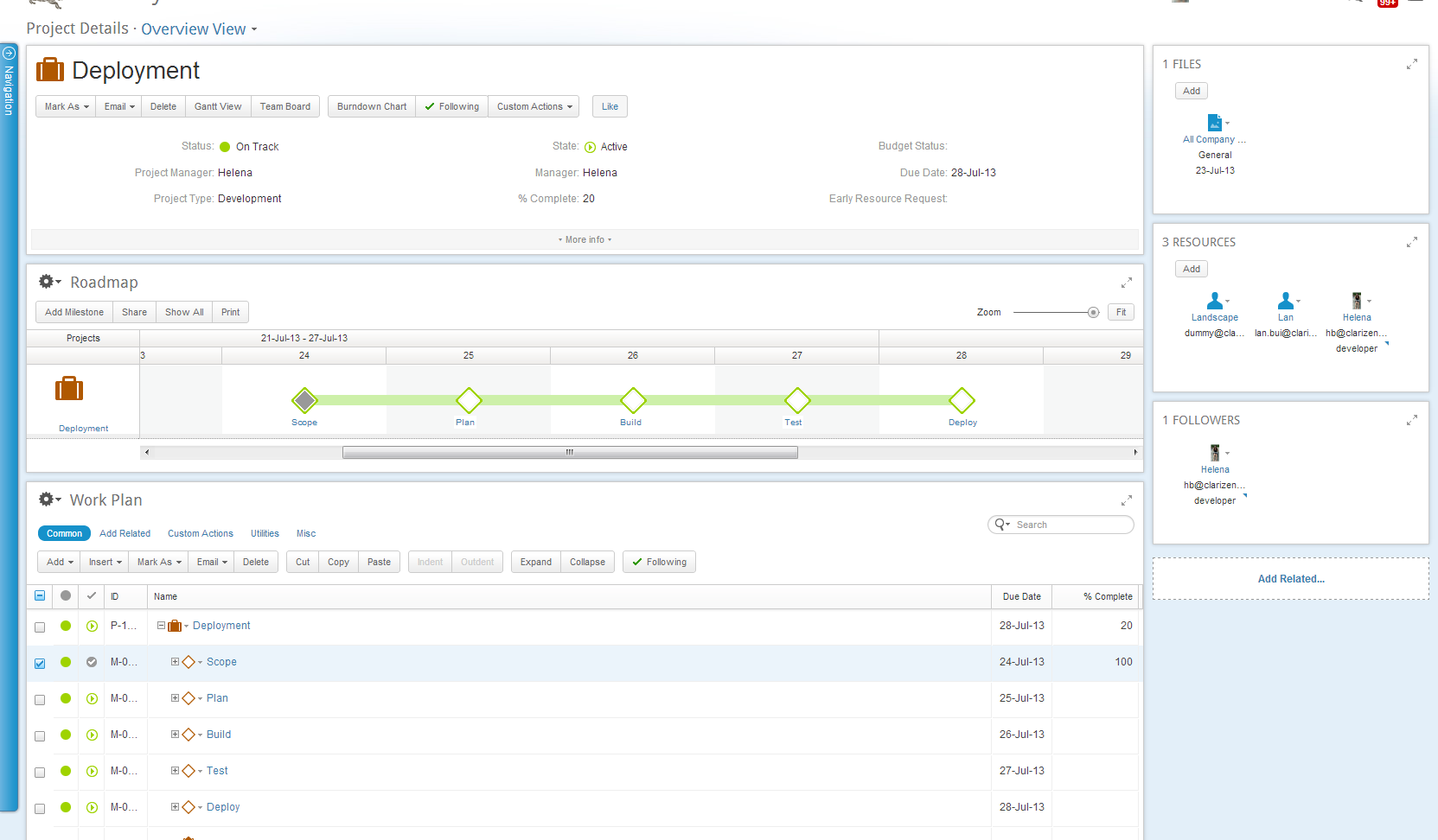1438x840 pixels.
Task: Open the All Company file icon
Action: (x=1215, y=123)
